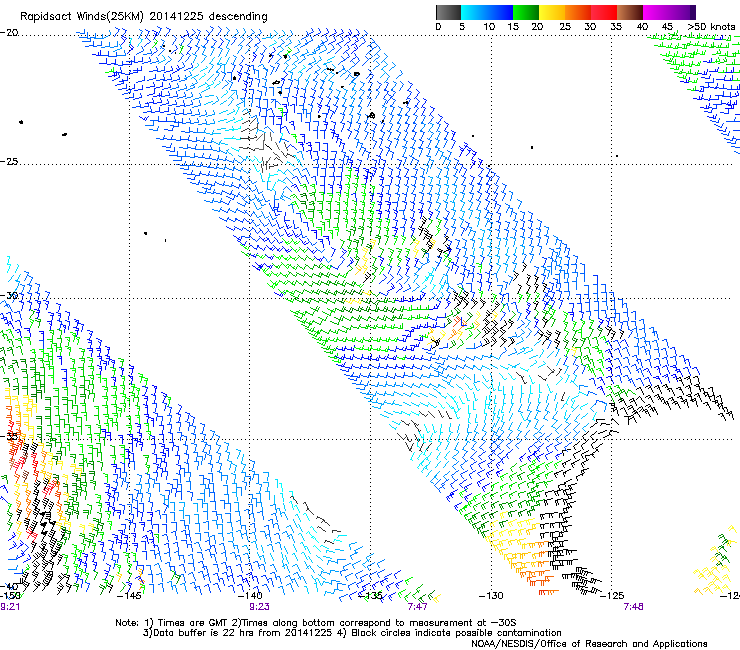Image resolution: width=740 pixels, height=650 pixels.
Task: Click the ">50 knots" legend label
Action: 711,26
